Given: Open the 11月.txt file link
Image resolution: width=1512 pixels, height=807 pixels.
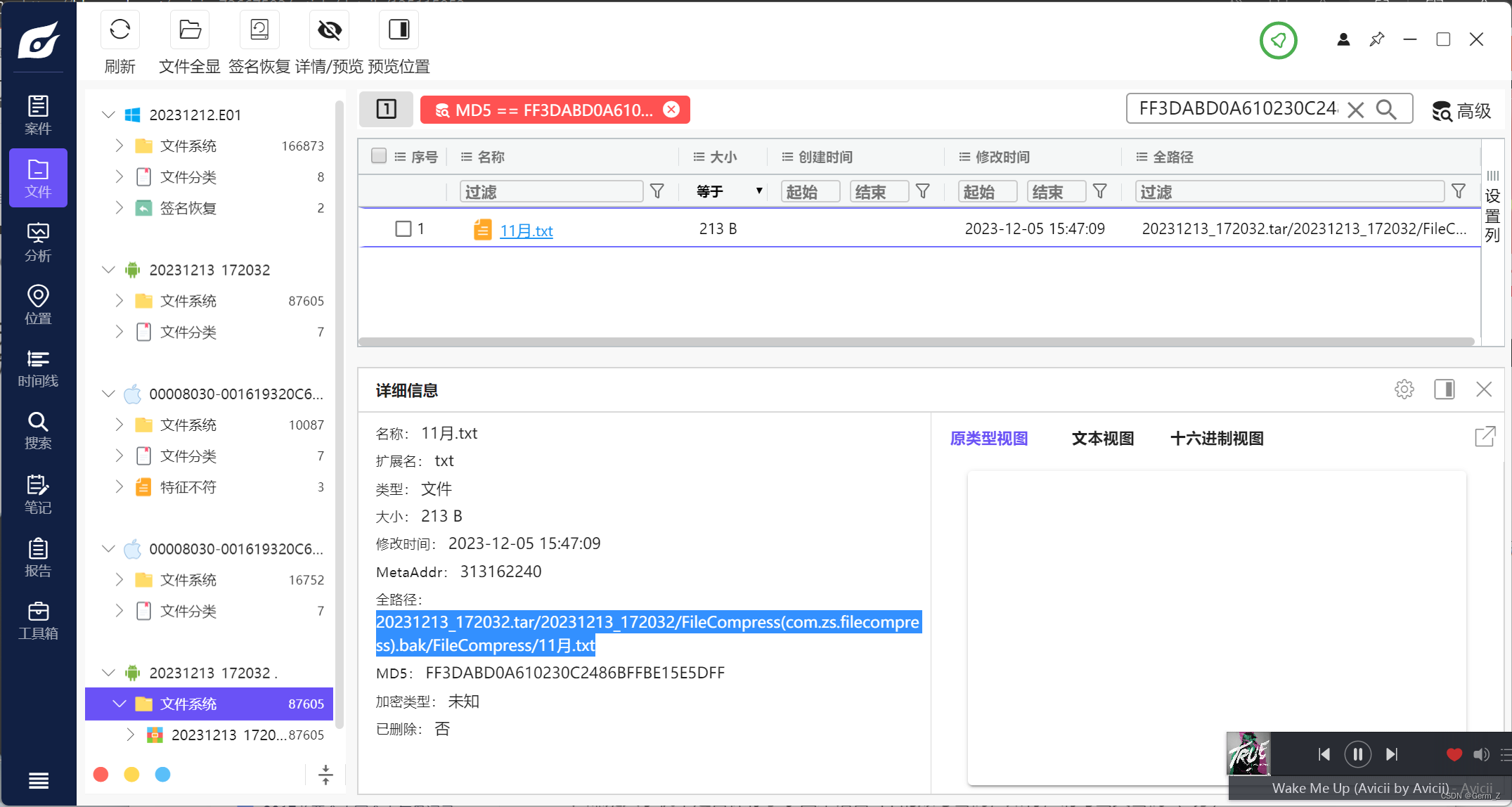Looking at the screenshot, I should 526,231.
